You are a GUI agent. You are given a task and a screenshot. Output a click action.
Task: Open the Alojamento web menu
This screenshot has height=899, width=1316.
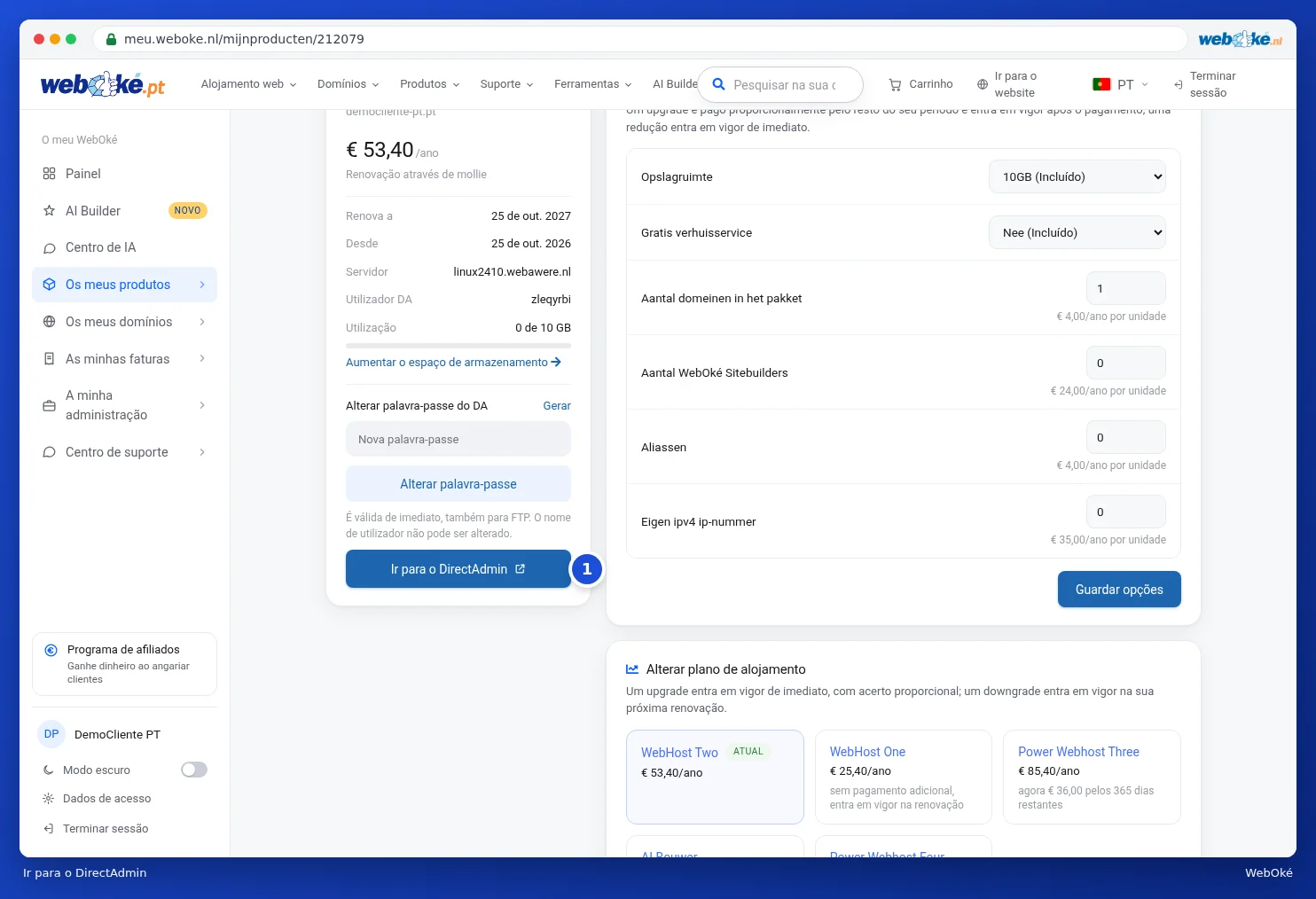click(x=248, y=84)
